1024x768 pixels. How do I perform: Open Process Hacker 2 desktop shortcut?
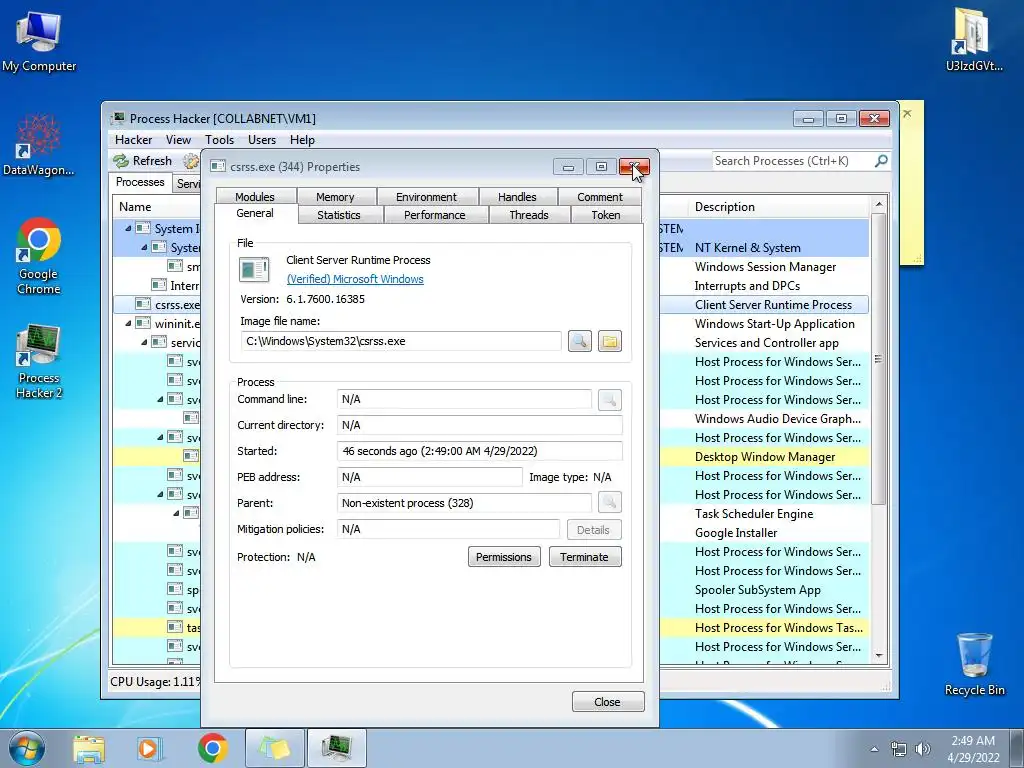pyautogui.click(x=39, y=360)
